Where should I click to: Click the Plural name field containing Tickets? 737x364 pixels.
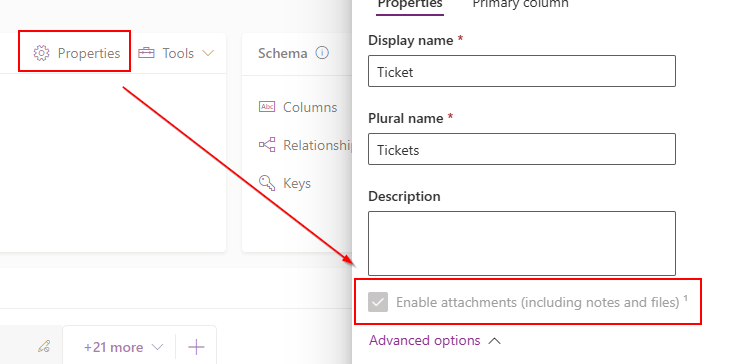522,149
